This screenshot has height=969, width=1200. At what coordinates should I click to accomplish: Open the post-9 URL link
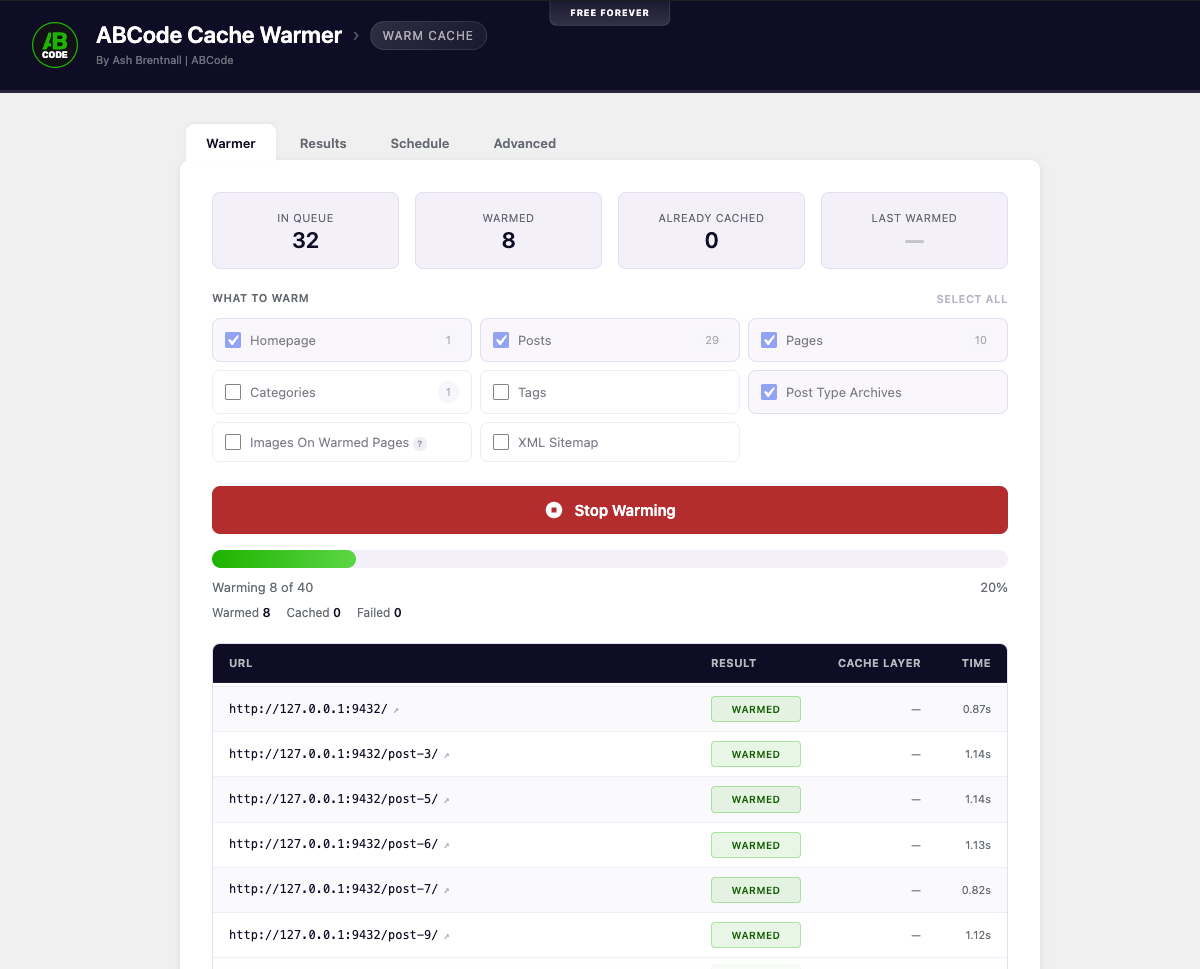pos(334,935)
